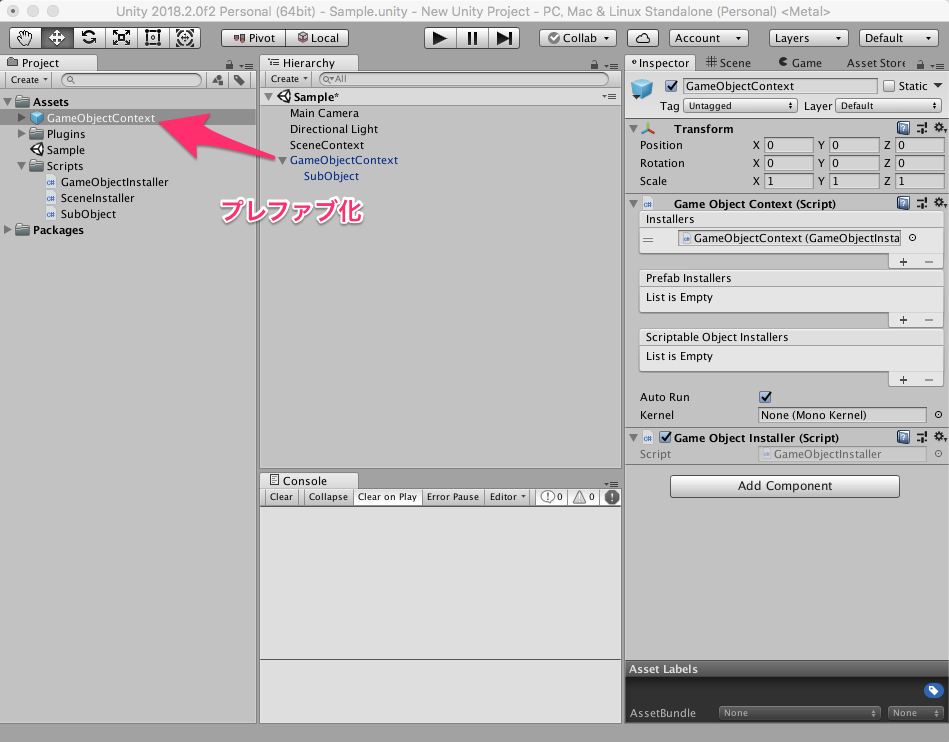Open the Collab dropdown
This screenshot has height=742, width=949.
point(578,38)
